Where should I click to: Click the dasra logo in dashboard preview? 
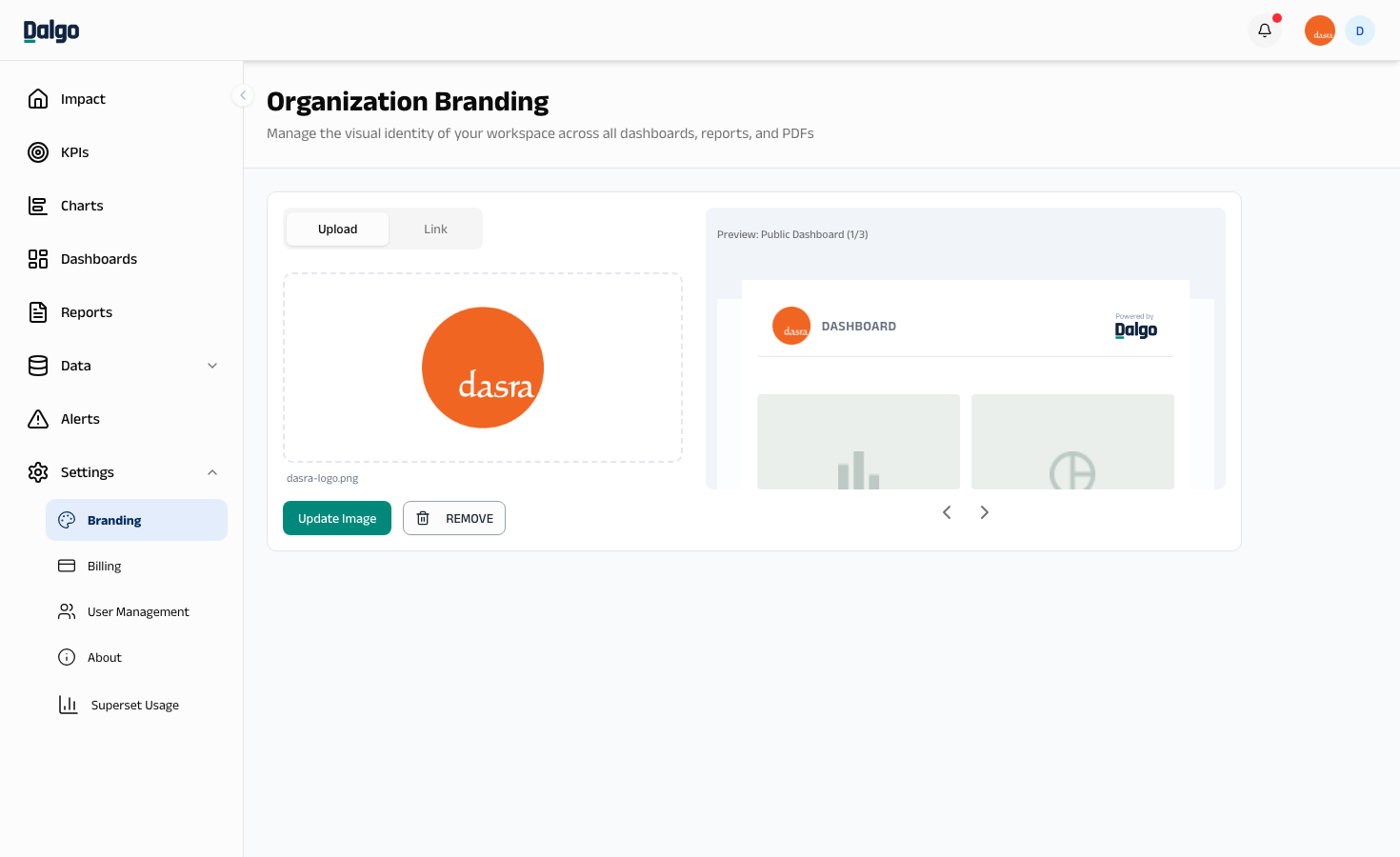[791, 326]
